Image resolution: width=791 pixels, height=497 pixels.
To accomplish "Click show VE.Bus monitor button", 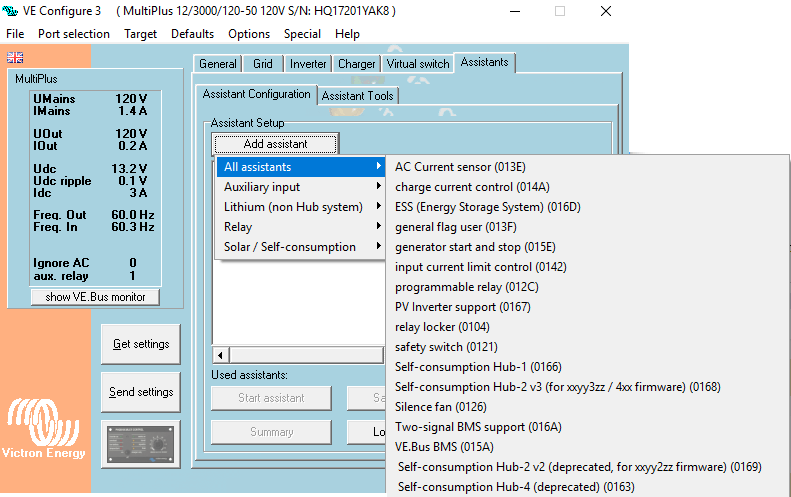I will tap(95, 297).
